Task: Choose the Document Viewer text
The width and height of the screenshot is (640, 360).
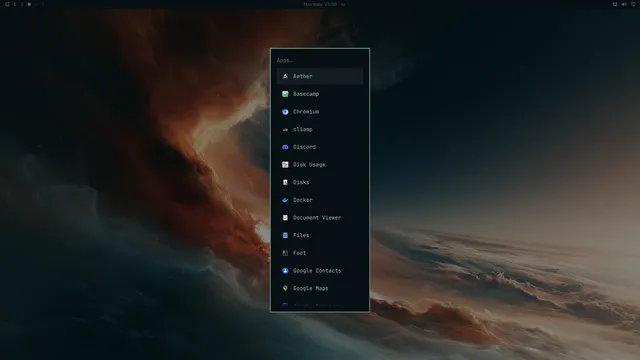Action: click(x=317, y=218)
